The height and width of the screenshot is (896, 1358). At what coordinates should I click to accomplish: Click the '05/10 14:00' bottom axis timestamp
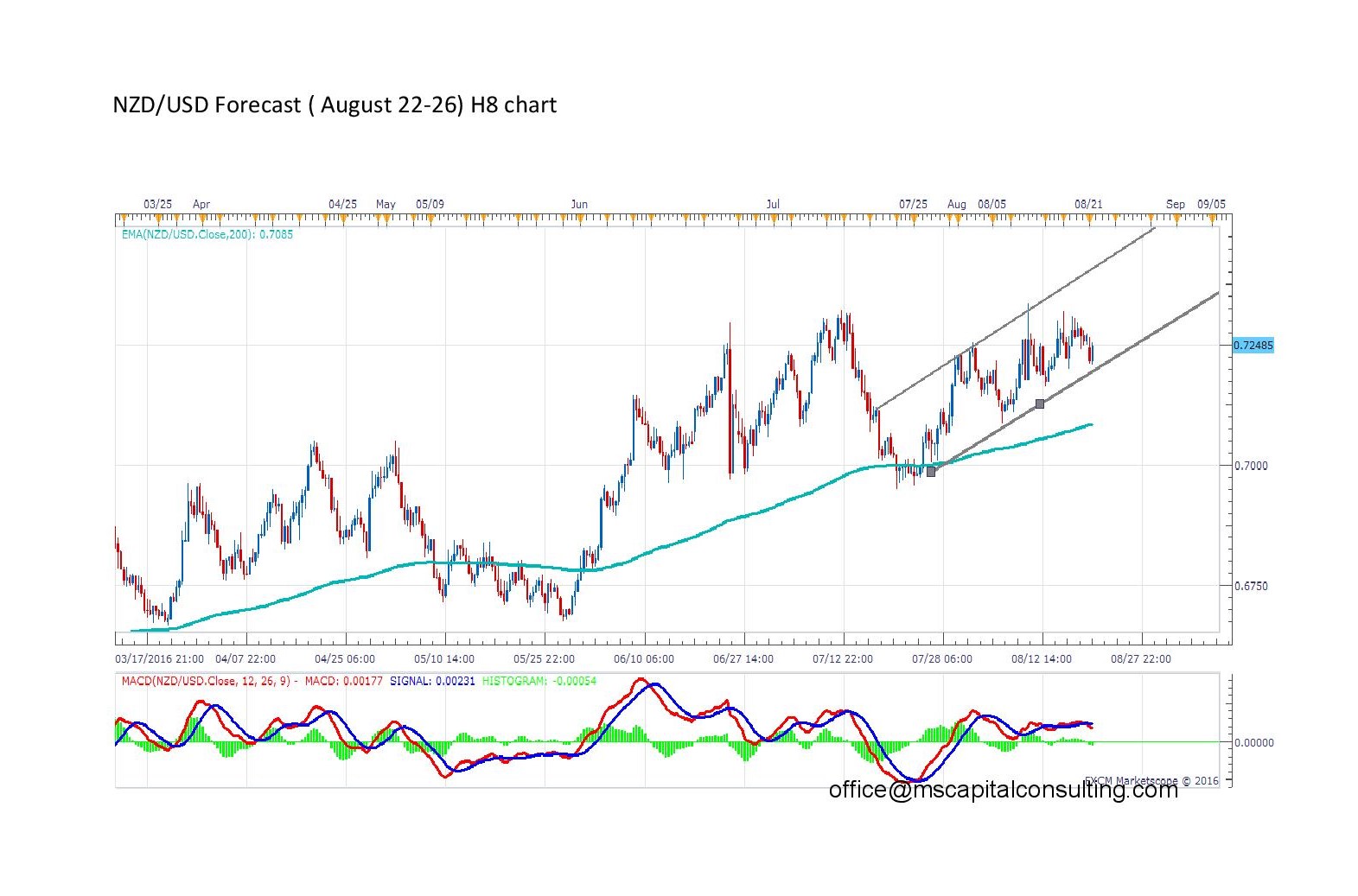click(x=444, y=658)
